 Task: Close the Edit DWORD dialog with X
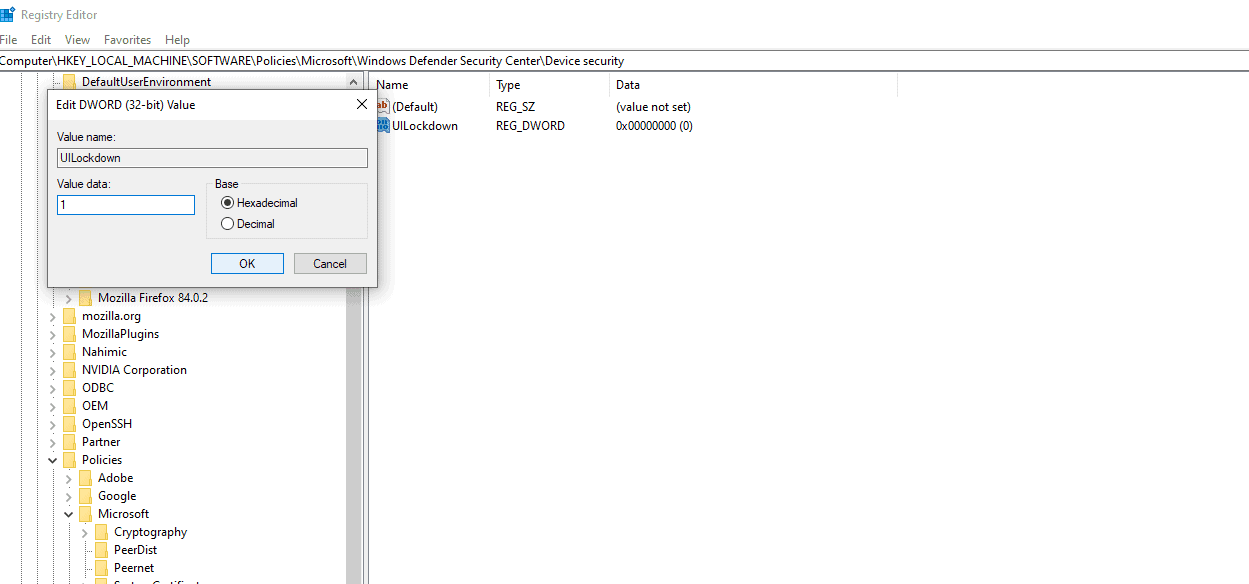point(361,104)
